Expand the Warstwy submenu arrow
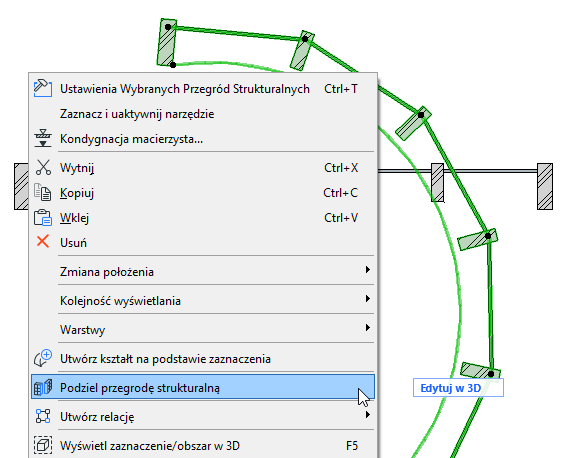The width and height of the screenshot is (575, 458). click(367, 327)
